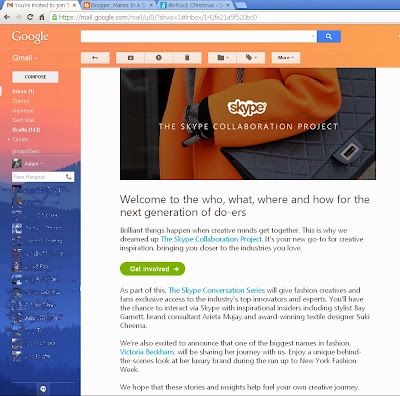
Task: Open search options dropdown arrow in search box
Action: pos(313,36)
